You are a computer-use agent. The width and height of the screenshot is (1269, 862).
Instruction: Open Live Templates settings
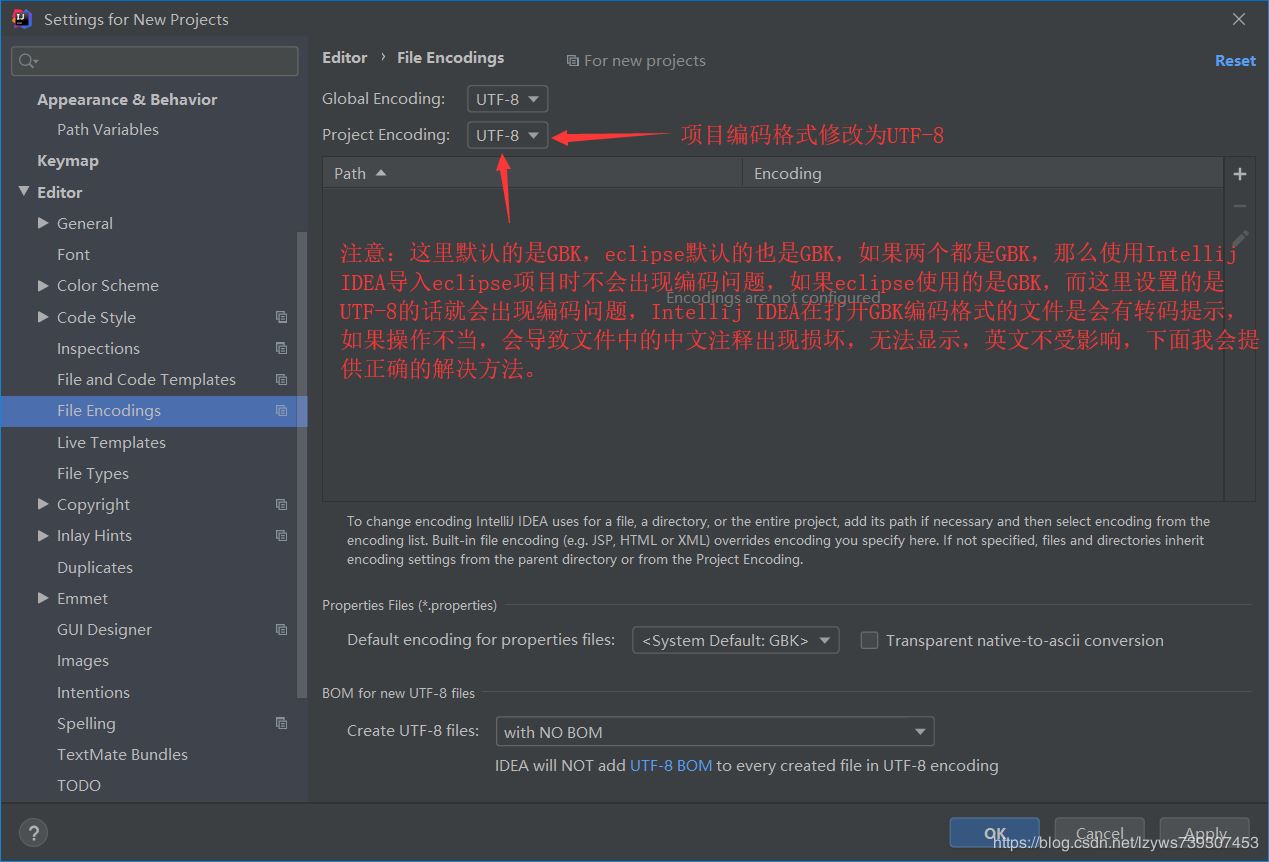(x=111, y=442)
